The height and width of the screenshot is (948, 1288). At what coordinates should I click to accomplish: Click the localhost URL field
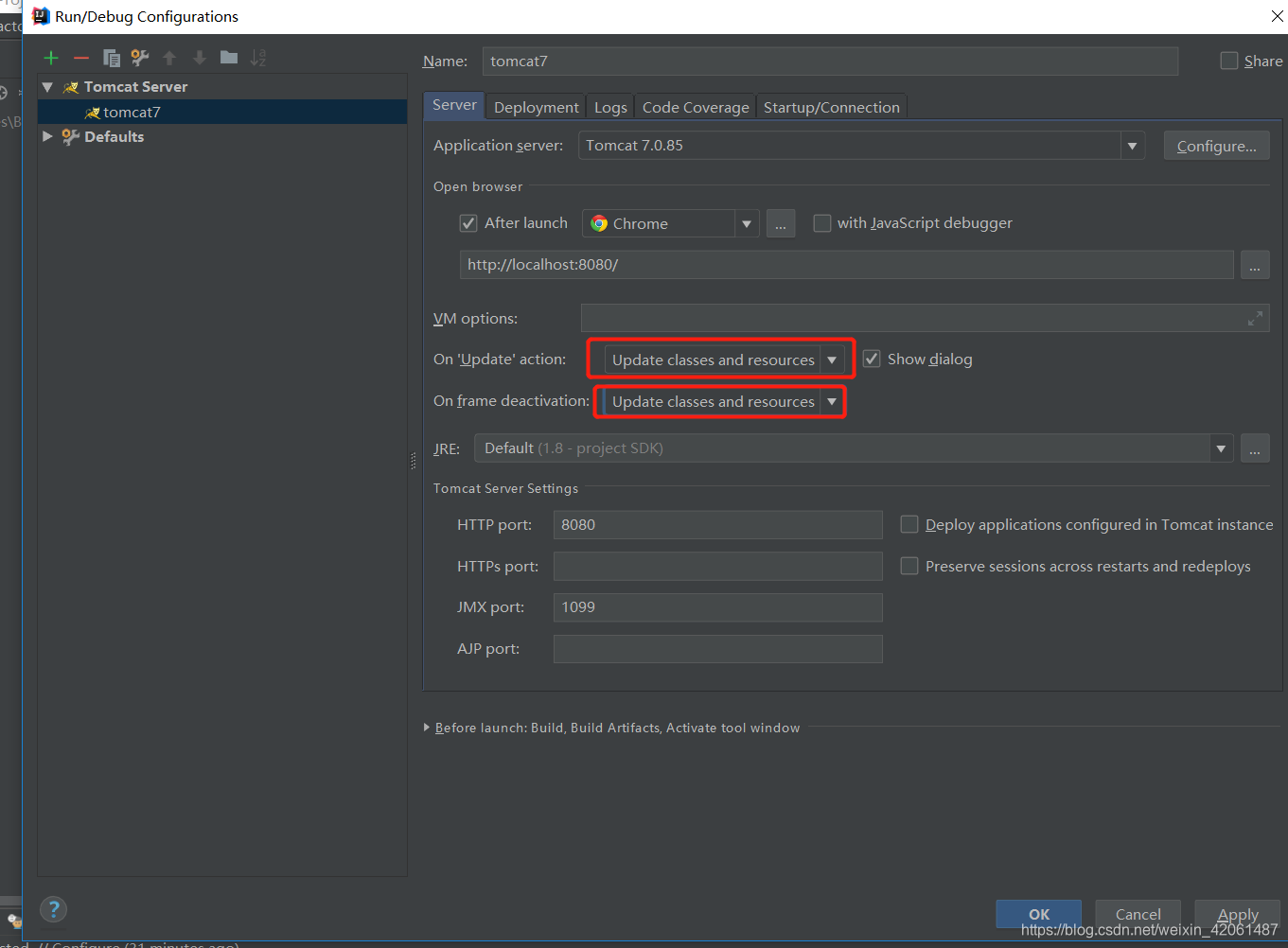(847, 265)
